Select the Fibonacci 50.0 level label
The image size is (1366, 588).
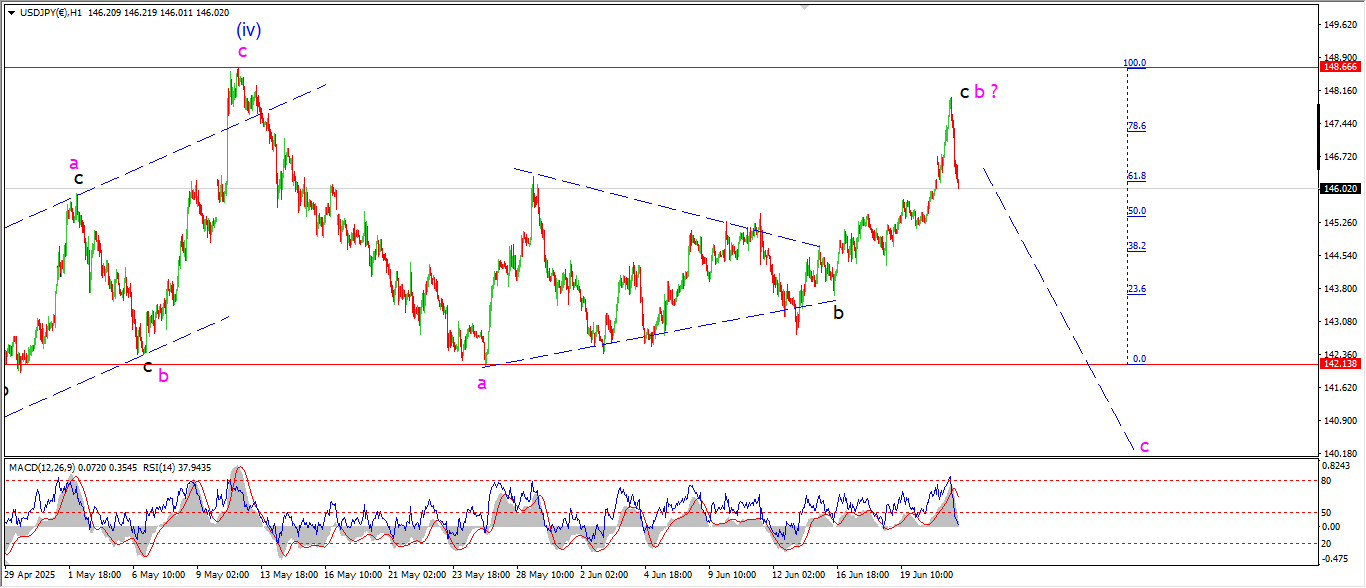tap(1136, 211)
